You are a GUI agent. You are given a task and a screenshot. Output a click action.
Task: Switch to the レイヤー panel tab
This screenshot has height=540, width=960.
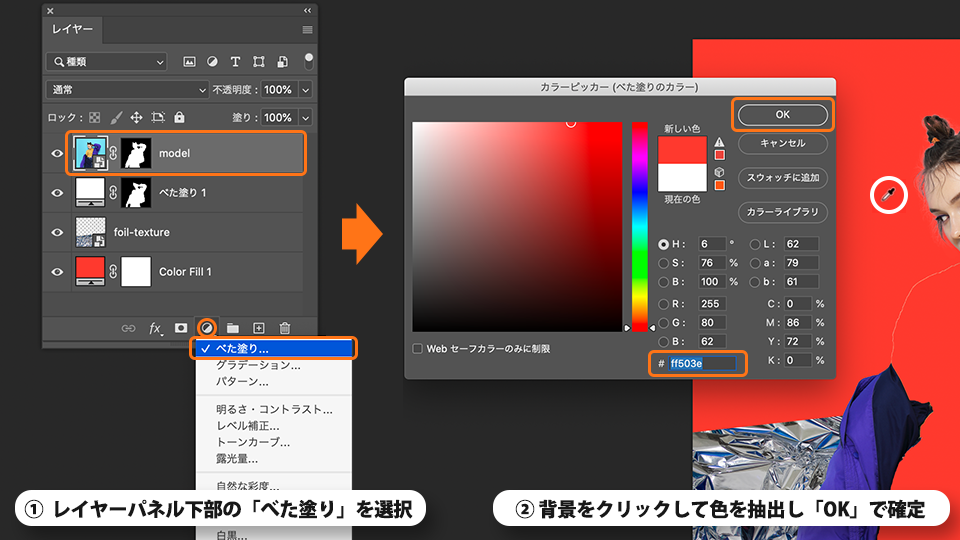(72, 29)
